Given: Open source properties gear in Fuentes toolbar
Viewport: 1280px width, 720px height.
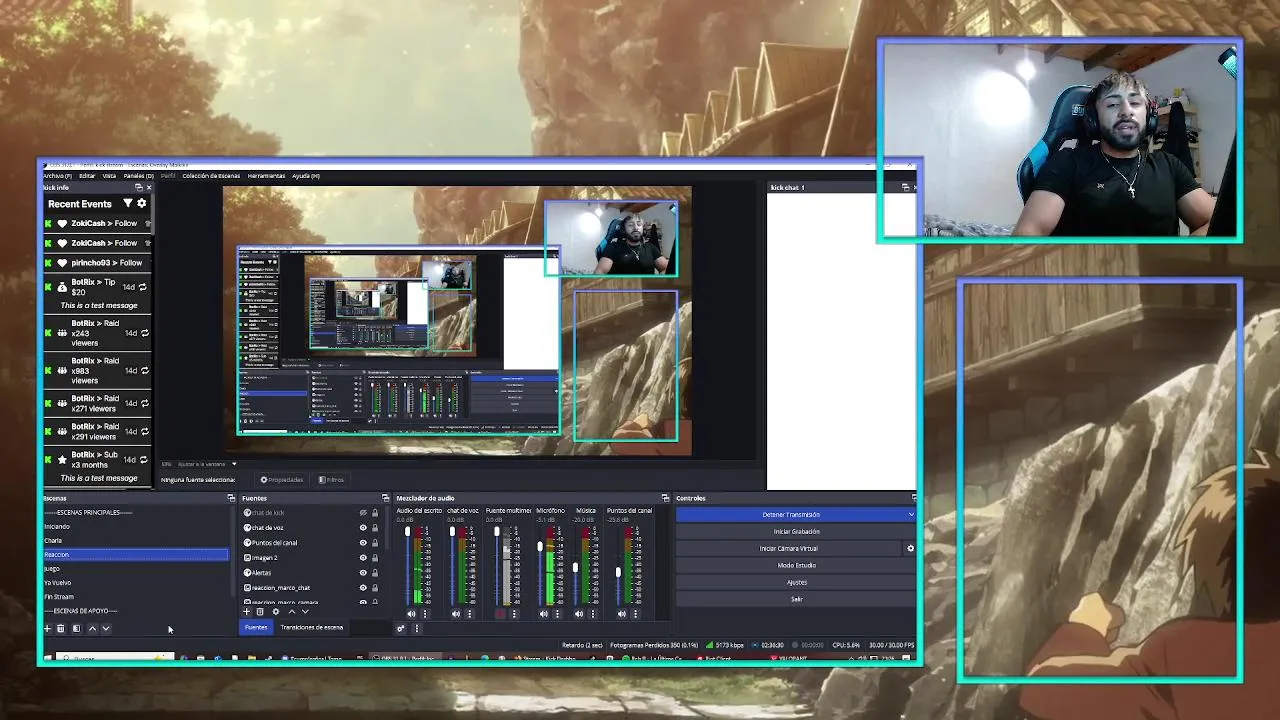Looking at the screenshot, I should 276,612.
